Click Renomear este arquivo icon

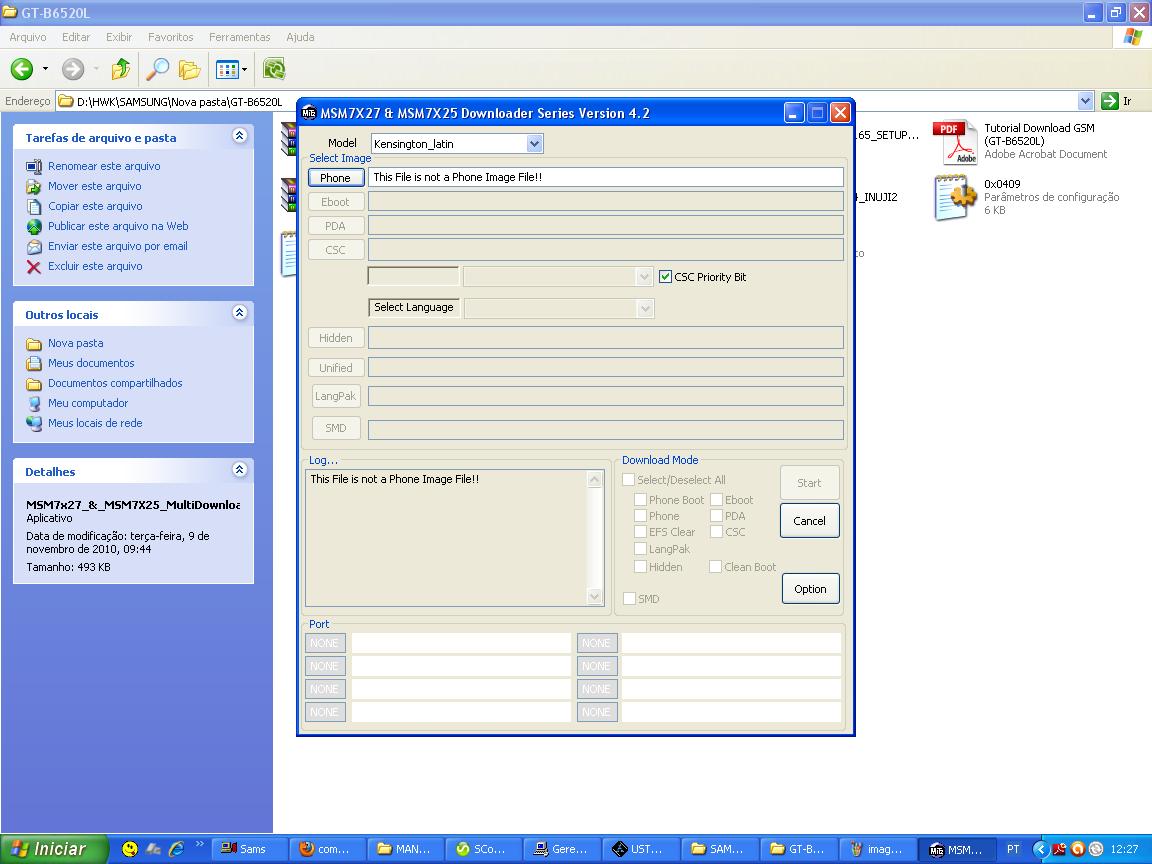[34, 167]
